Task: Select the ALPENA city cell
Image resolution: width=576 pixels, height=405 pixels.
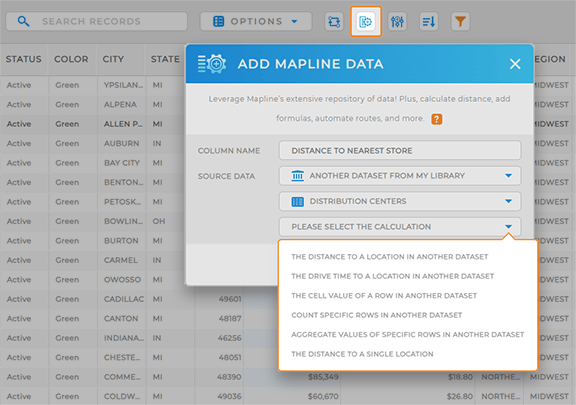Action: (122, 104)
